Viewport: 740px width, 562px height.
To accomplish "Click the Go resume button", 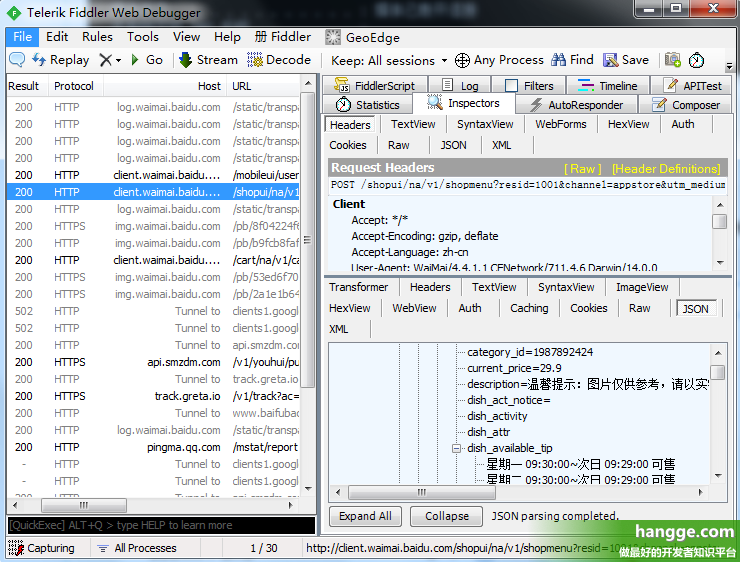I will point(147,60).
